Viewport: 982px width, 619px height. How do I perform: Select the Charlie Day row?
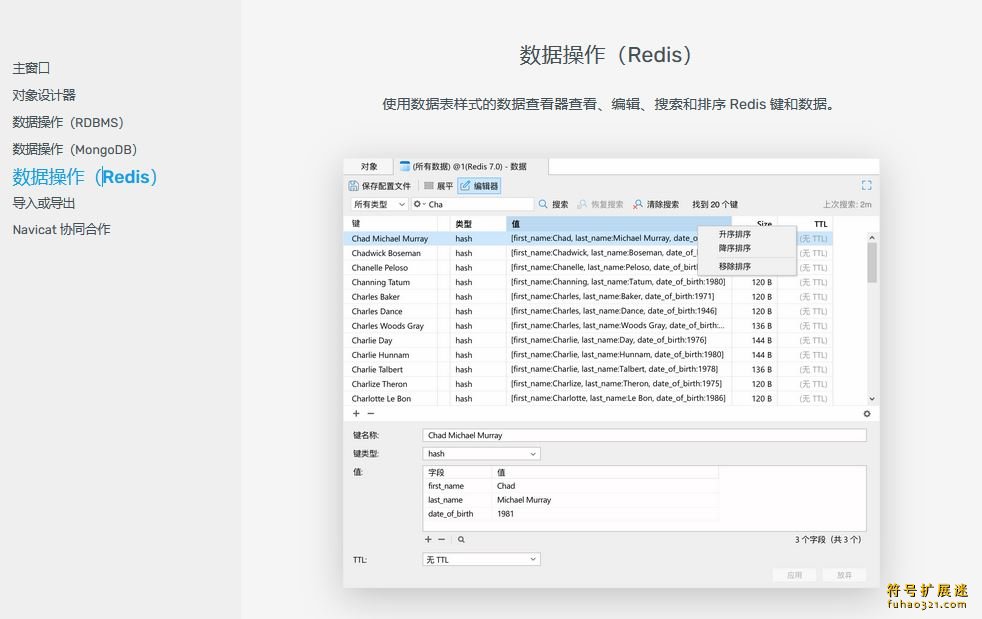pyautogui.click(x=588, y=340)
